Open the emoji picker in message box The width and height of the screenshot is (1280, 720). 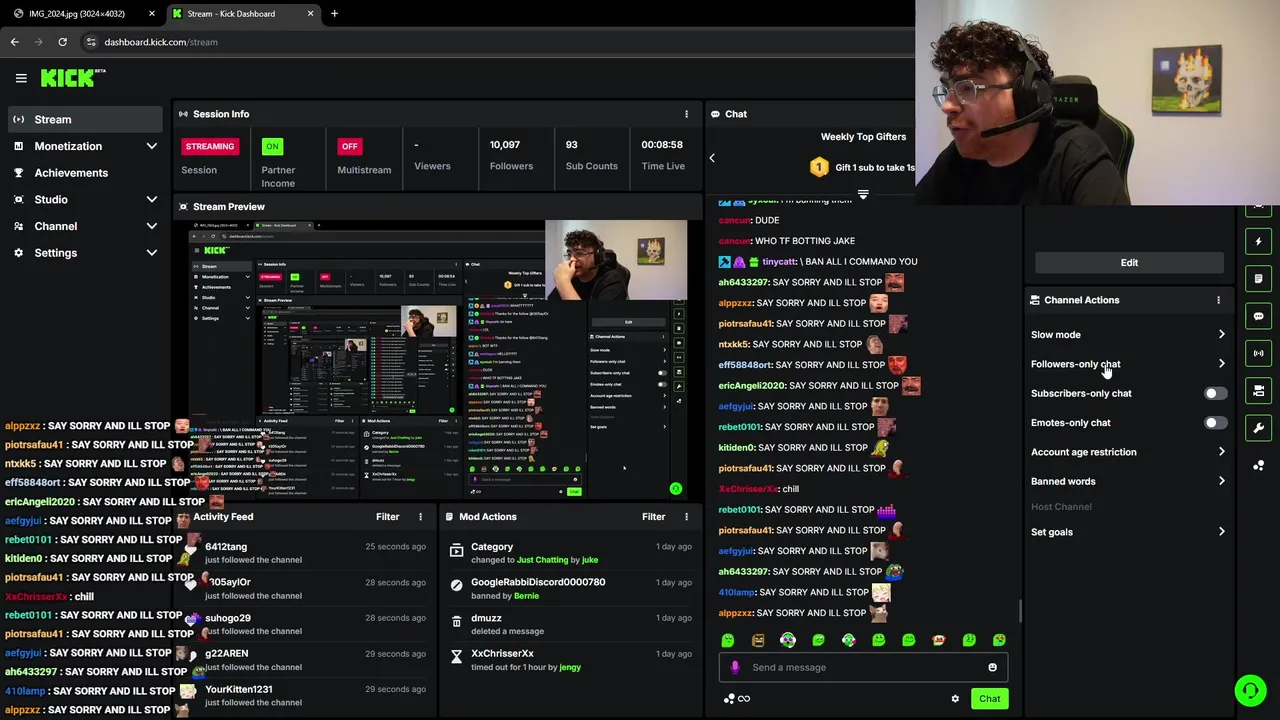pos(992,667)
